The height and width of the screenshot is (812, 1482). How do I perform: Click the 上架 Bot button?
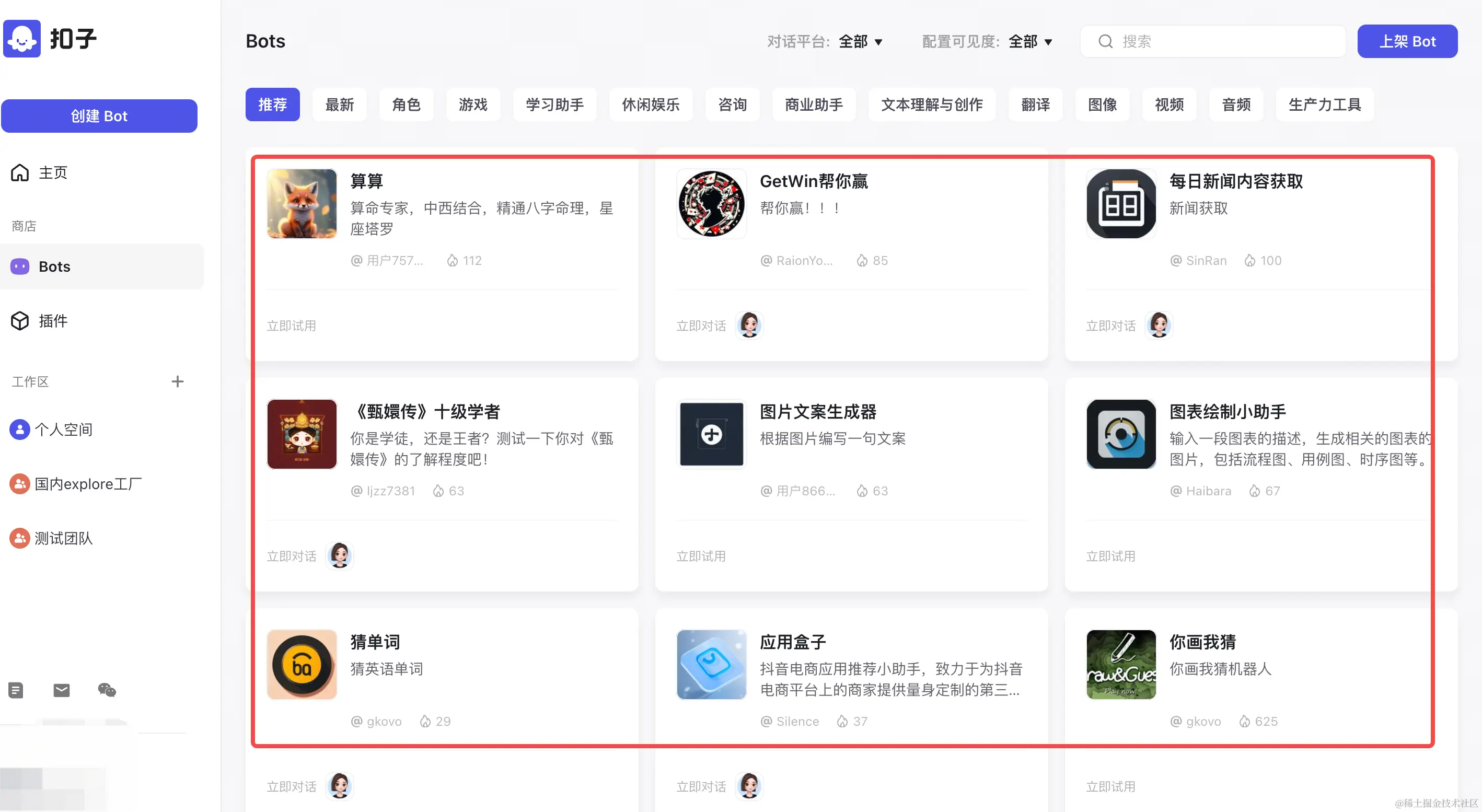(x=1407, y=41)
